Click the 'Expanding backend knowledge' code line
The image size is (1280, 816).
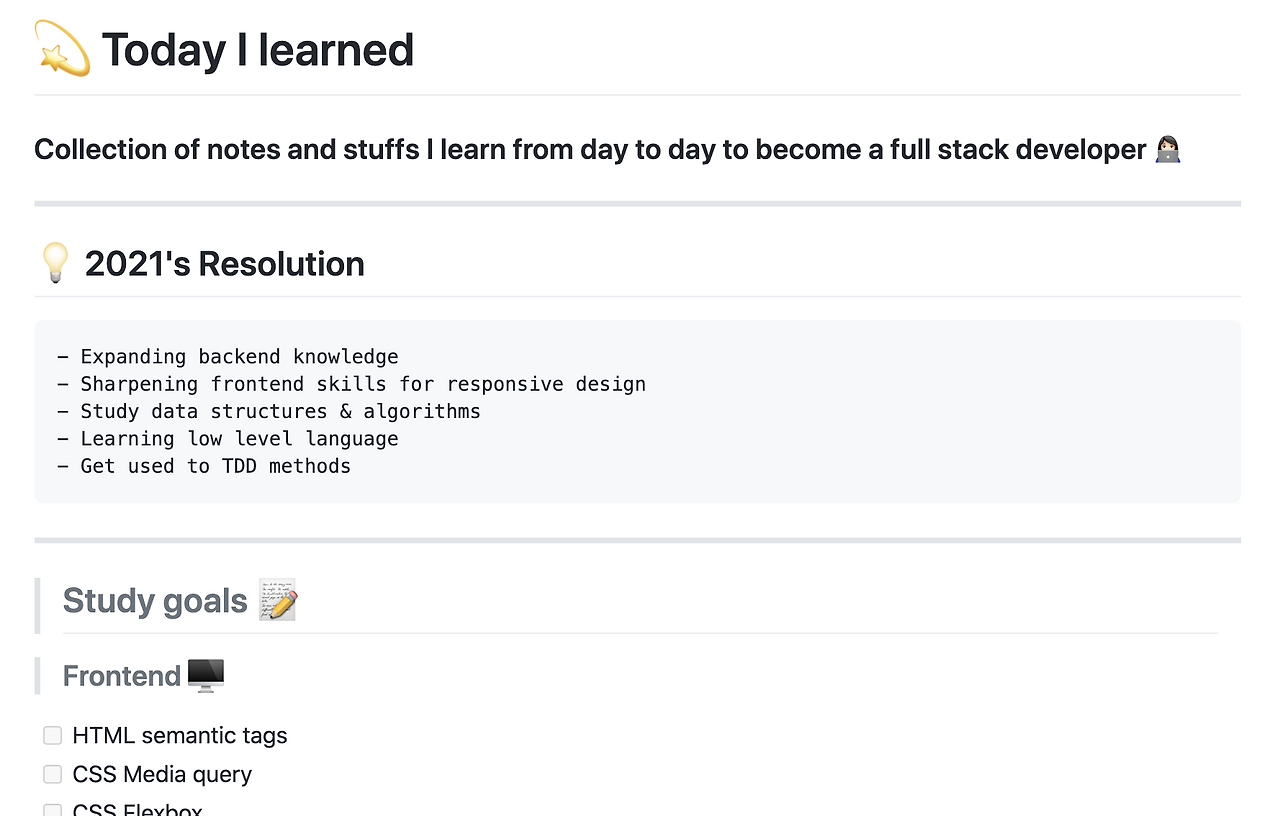pyautogui.click(x=228, y=357)
